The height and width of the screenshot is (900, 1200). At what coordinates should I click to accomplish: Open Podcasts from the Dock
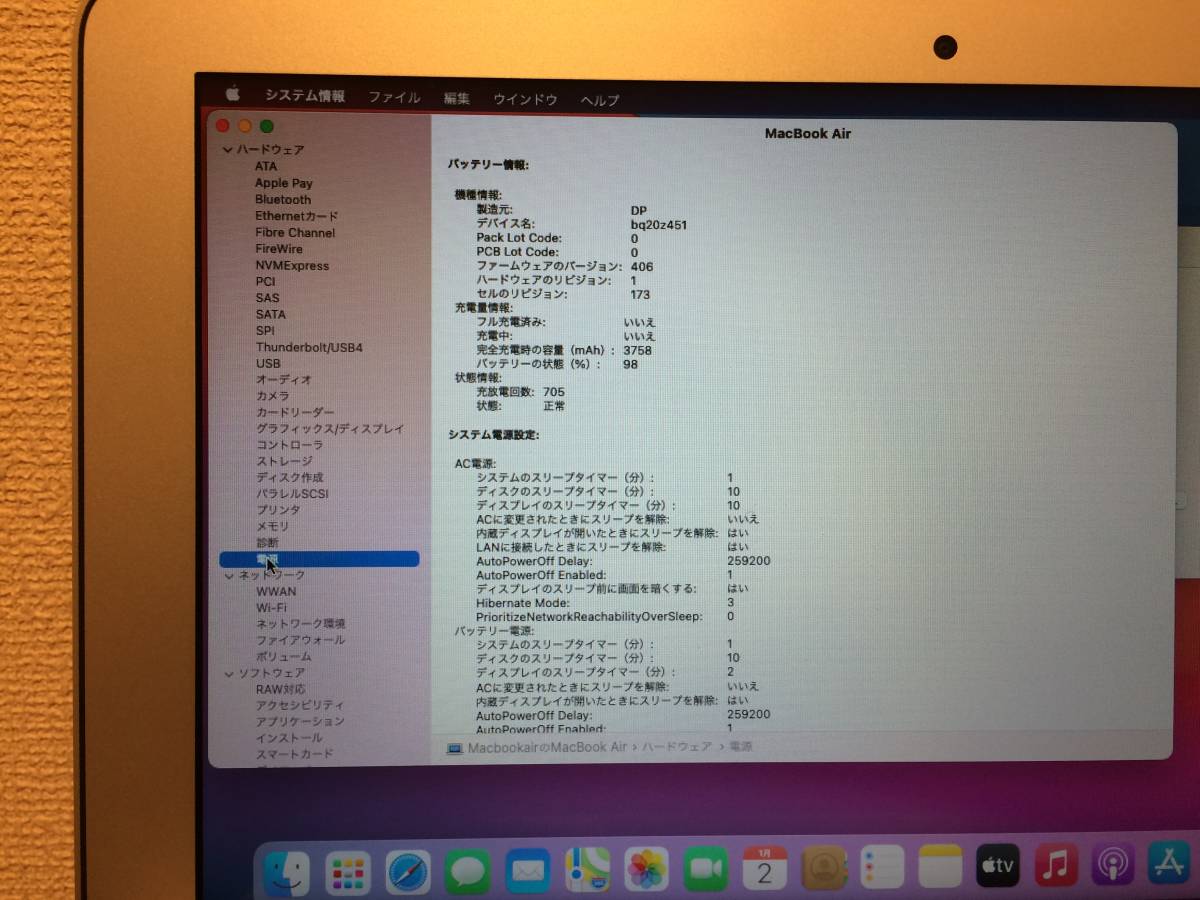[x=1113, y=864]
